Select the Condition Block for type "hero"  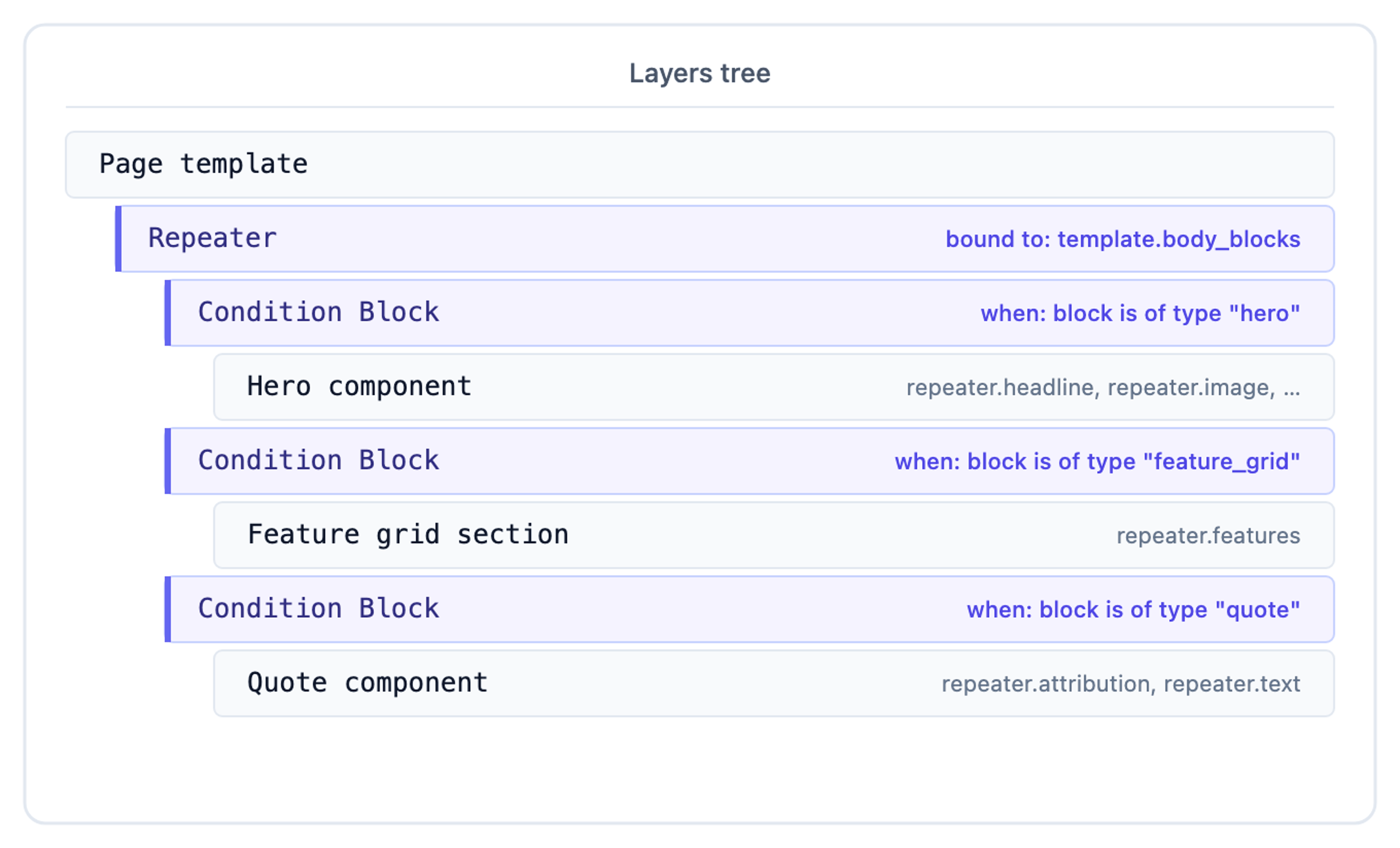[x=750, y=313]
